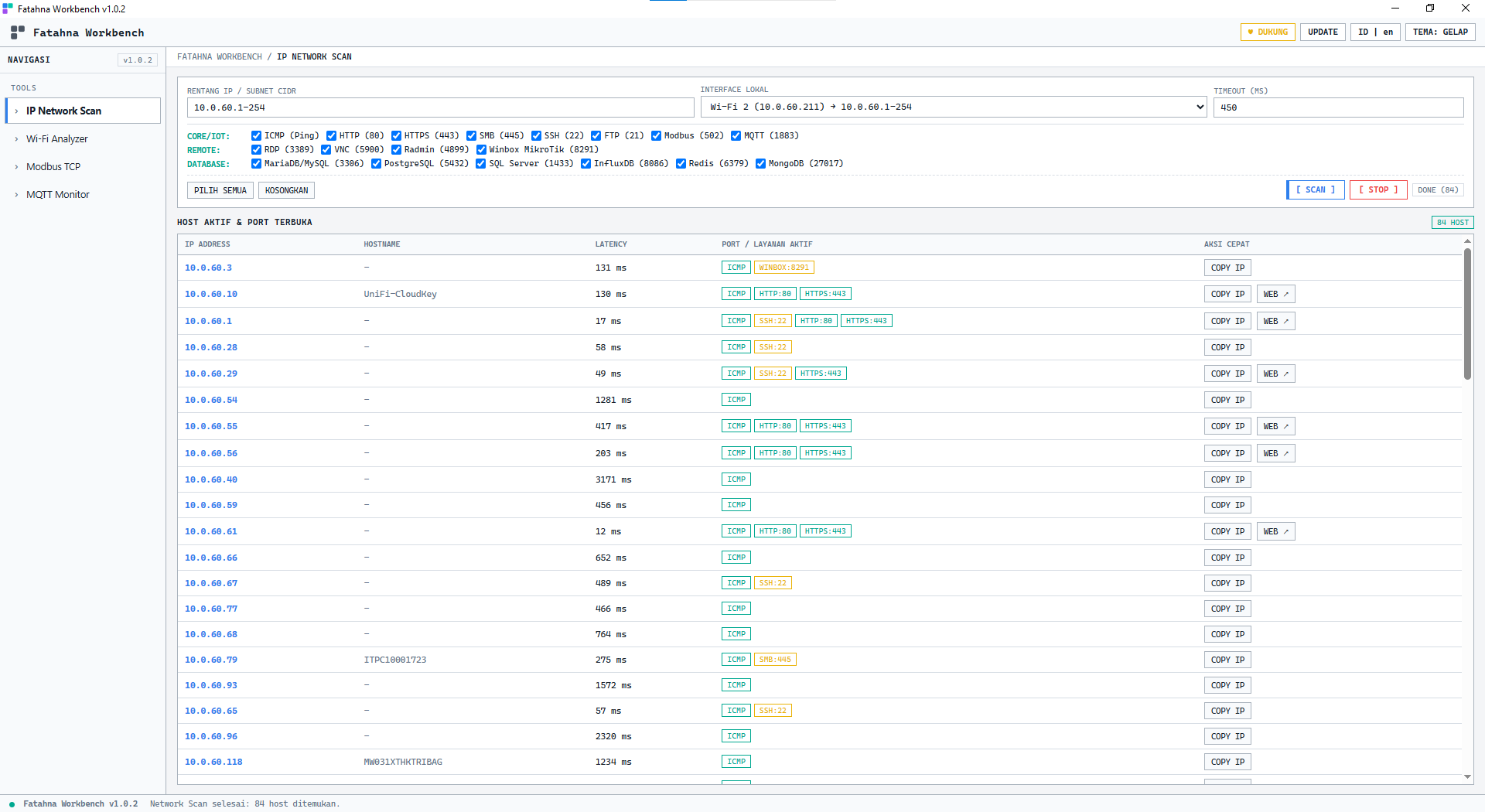This screenshot has height=812, width=1485.
Task: Click the STOP button
Action: [x=1378, y=189]
